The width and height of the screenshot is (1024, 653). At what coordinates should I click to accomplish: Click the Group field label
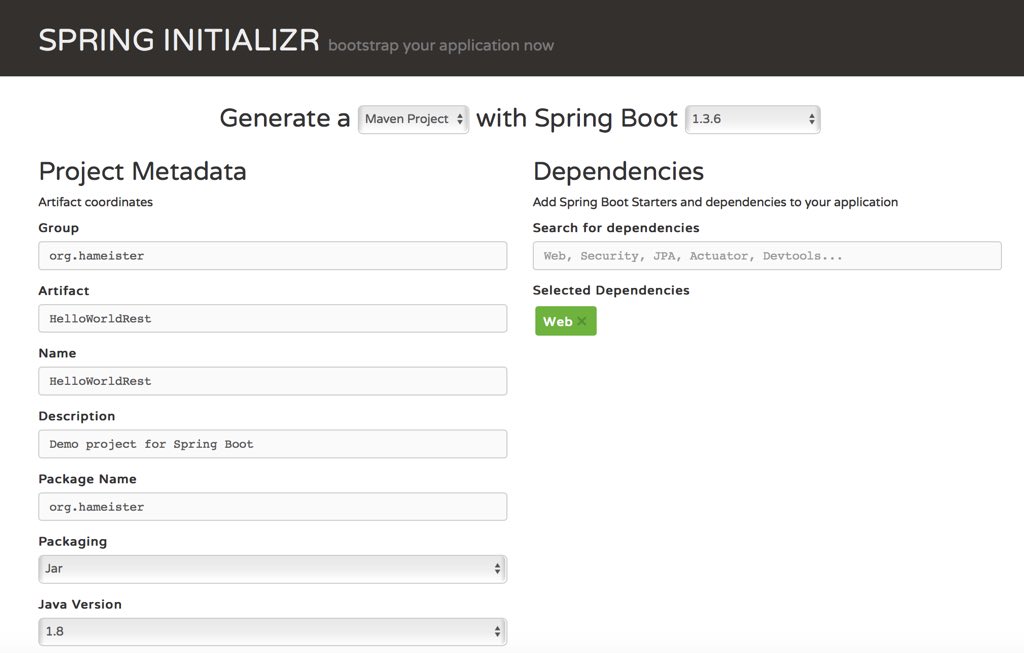coord(58,228)
